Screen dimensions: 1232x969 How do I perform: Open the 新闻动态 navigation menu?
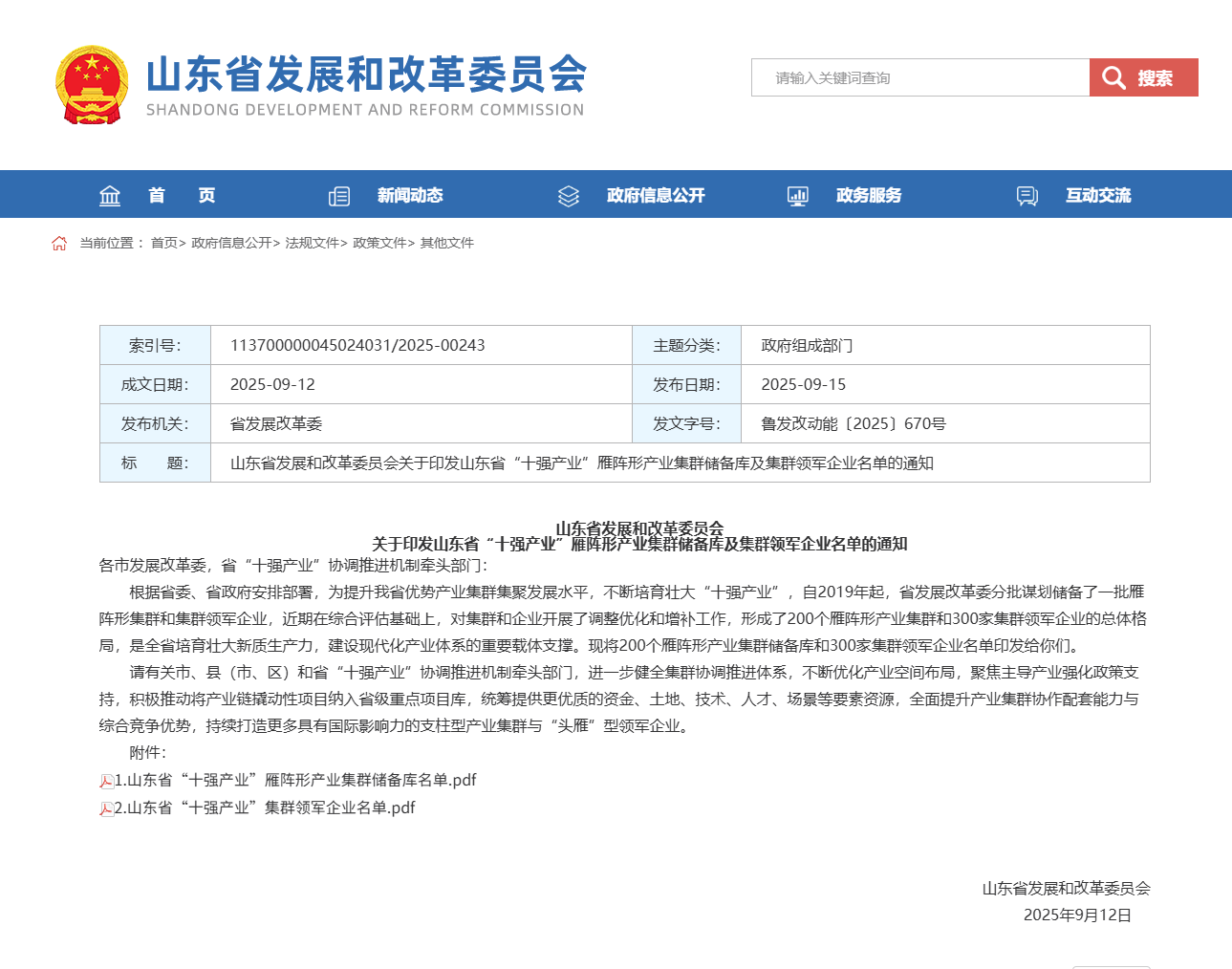tap(410, 196)
